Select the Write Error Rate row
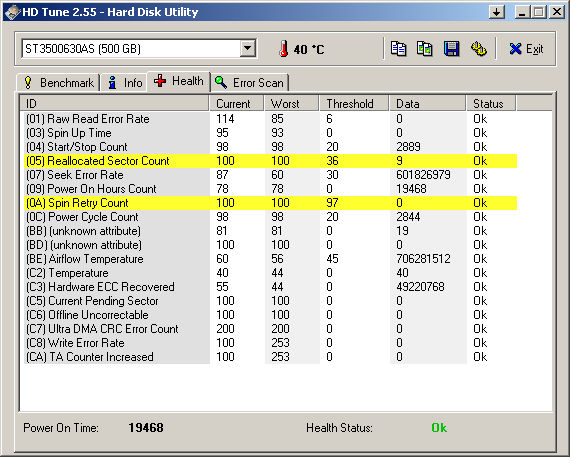The image size is (570, 457). [x=270, y=343]
